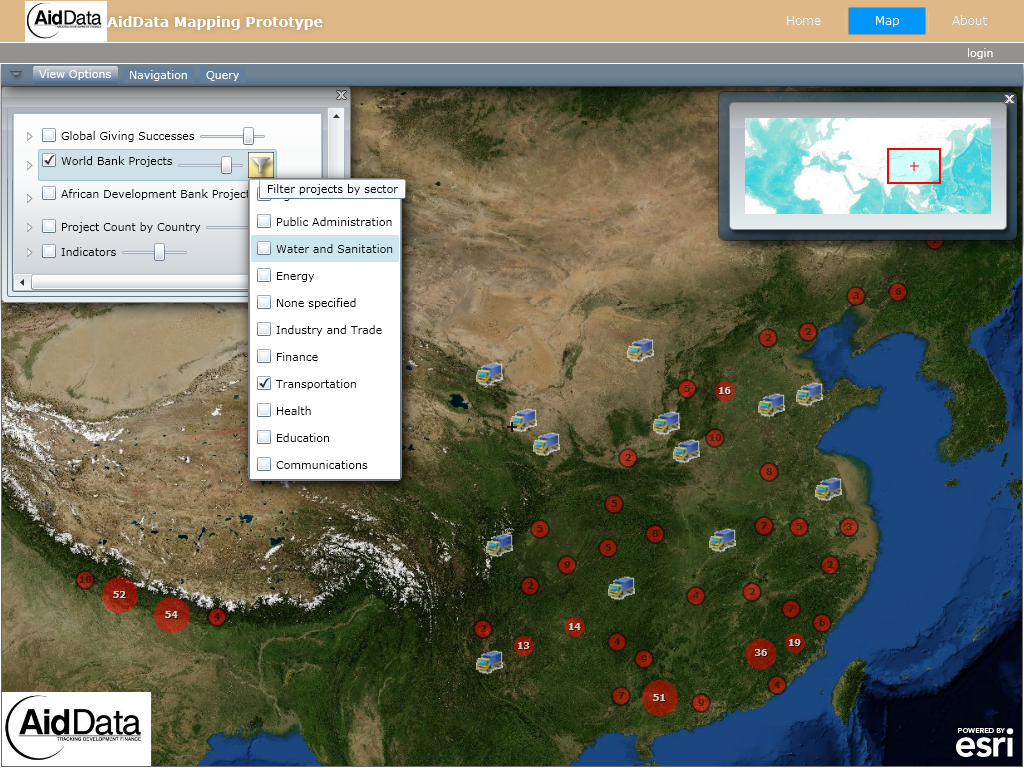Click the cluster marker labeled 52
Screen dimensions: 1024x768
(120, 594)
